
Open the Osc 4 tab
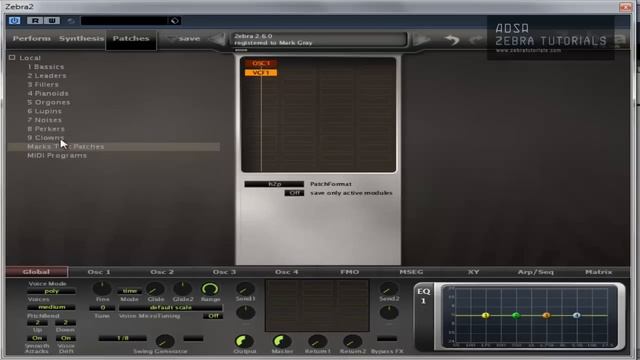pyautogui.click(x=287, y=272)
